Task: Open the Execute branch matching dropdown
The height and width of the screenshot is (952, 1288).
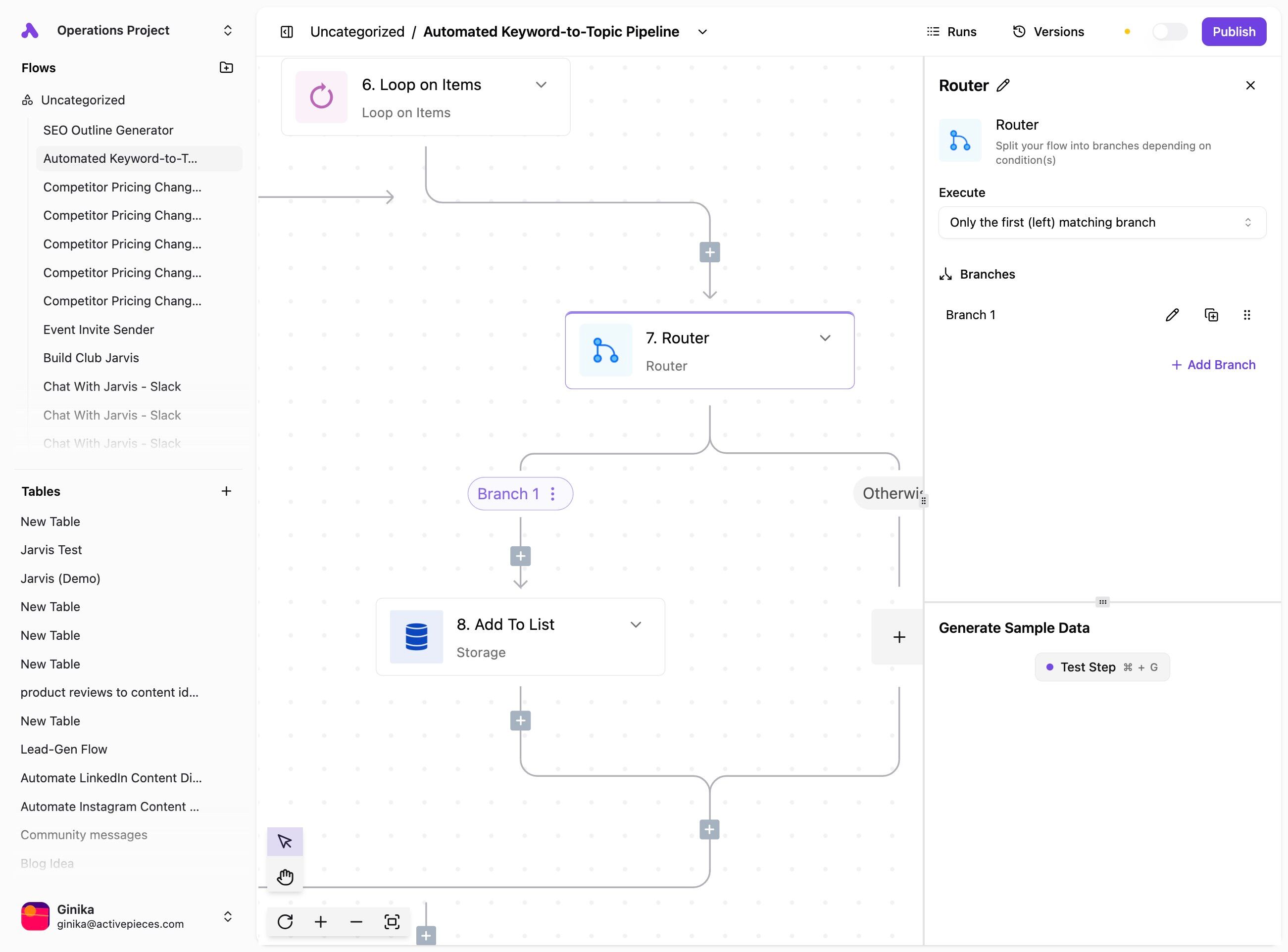Action: click(x=1102, y=223)
